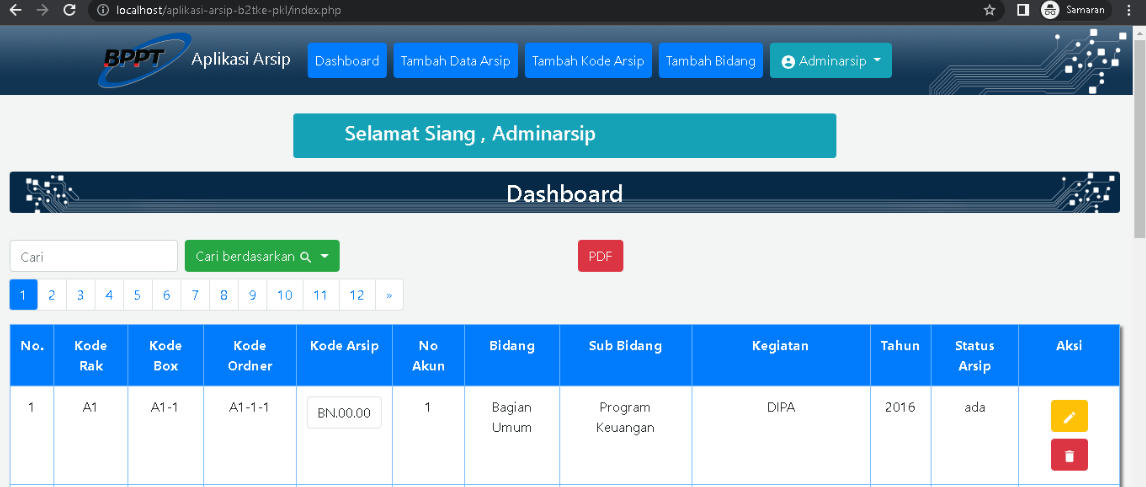Click the Kode Ordner column header
Image resolution: width=1146 pixels, height=487 pixels.
(x=250, y=355)
